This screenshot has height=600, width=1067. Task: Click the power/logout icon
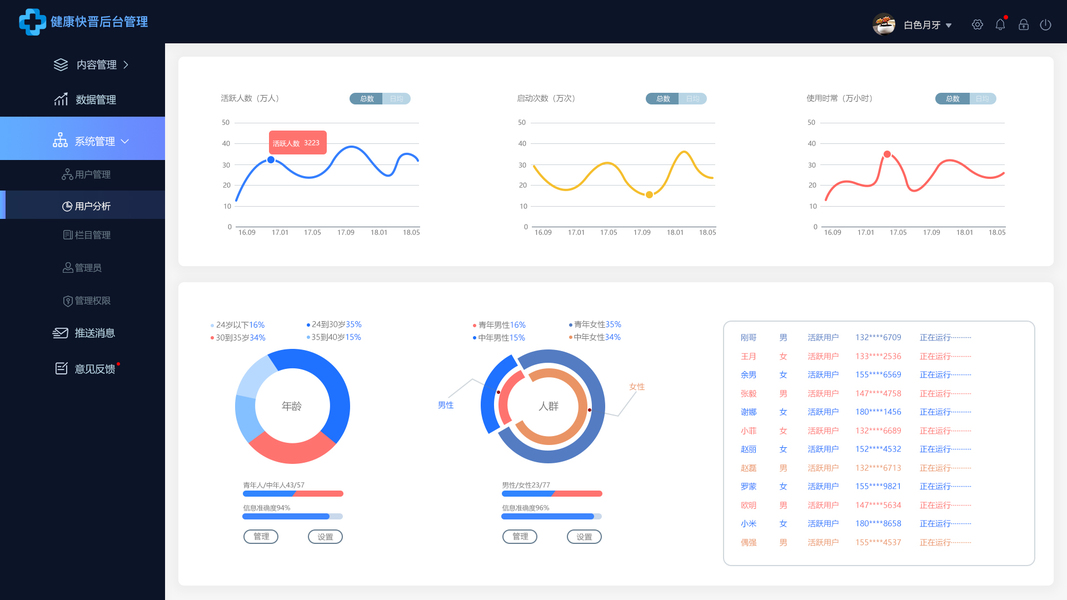(x=1046, y=24)
